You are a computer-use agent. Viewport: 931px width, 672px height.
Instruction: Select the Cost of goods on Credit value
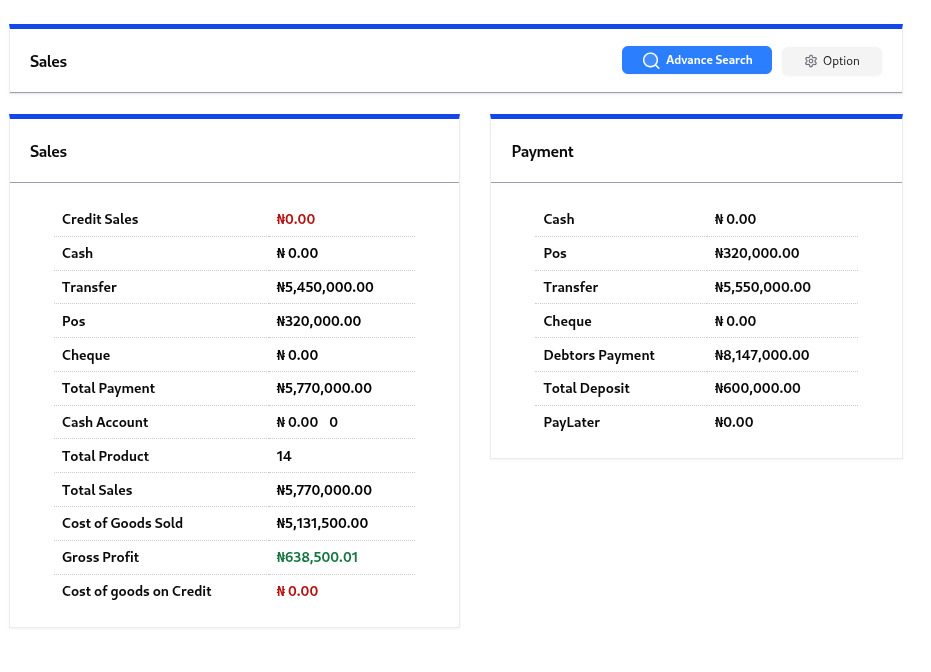point(297,591)
